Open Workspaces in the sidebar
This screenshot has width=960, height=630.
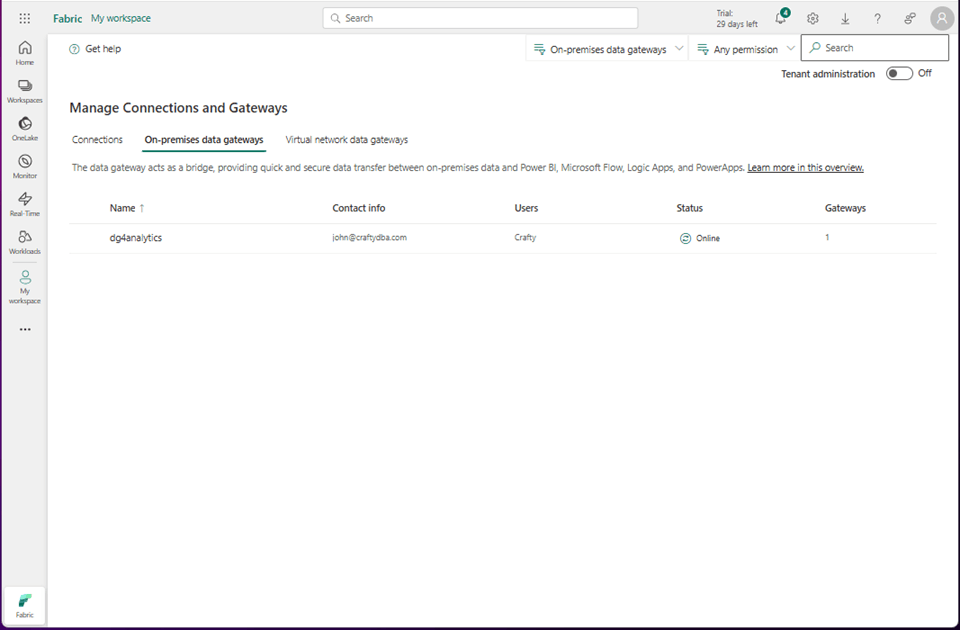click(x=24, y=91)
